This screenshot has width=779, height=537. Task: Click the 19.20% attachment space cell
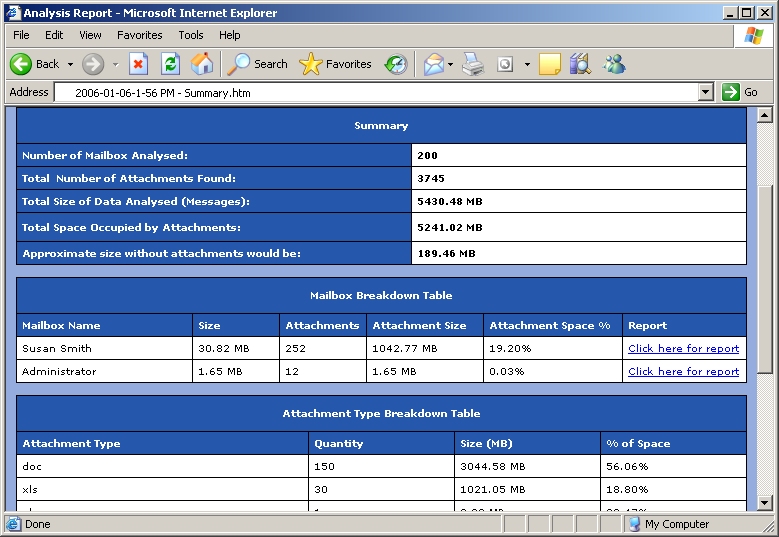pyautogui.click(x=552, y=349)
